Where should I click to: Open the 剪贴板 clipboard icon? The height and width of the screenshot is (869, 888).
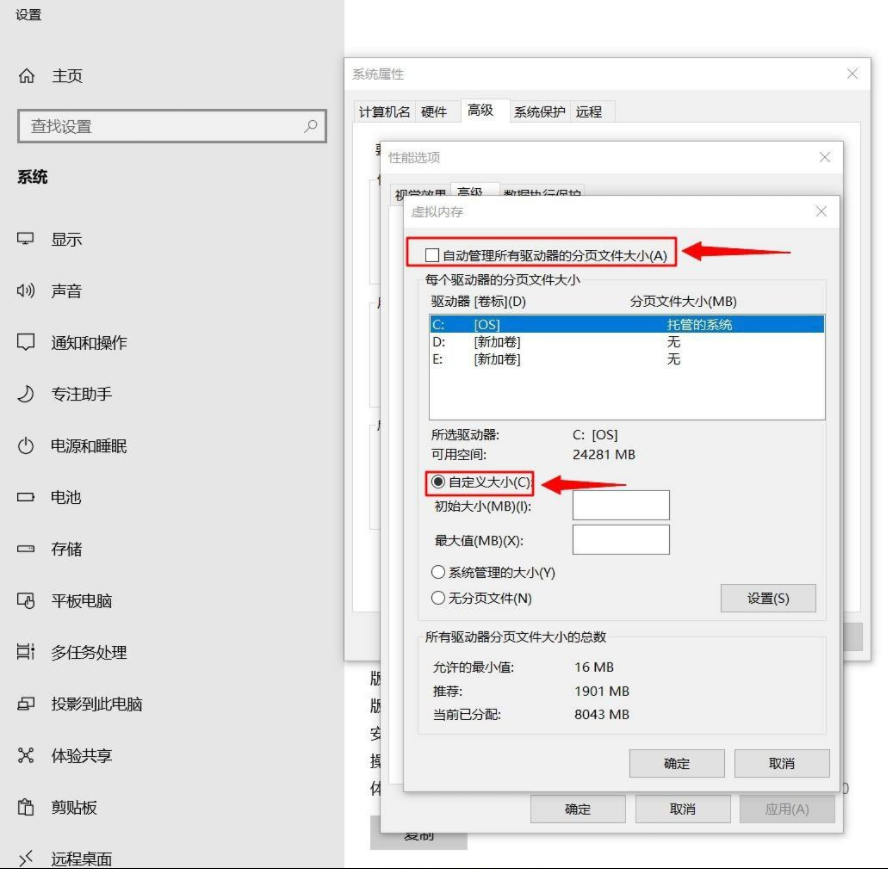point(25,807)
